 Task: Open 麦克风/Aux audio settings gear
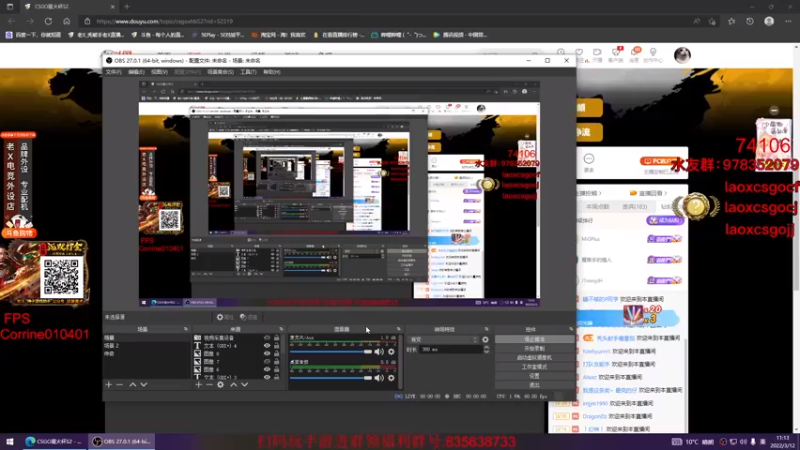[391, 352]
